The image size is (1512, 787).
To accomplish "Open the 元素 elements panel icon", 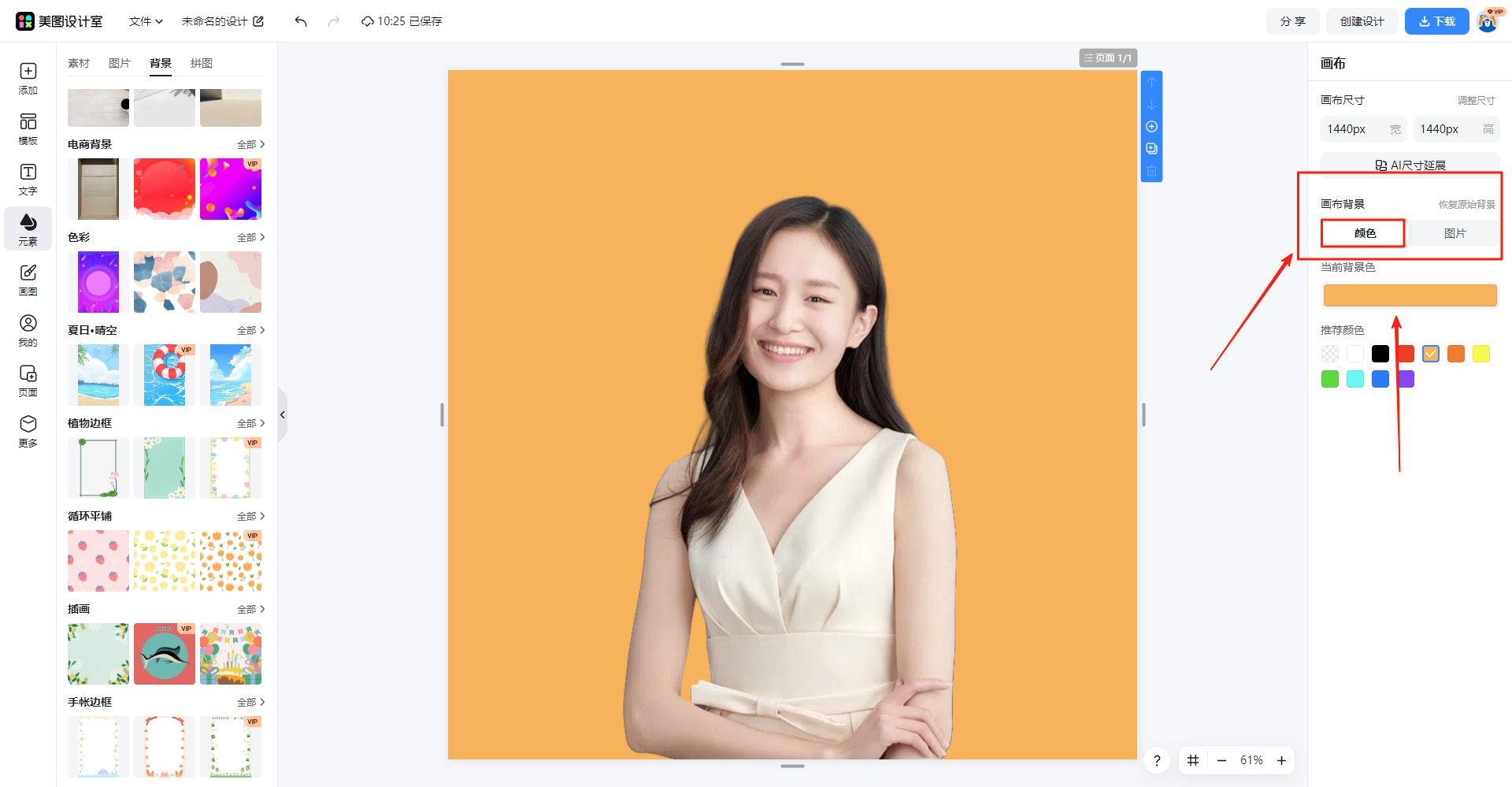I will click(28, 229).
